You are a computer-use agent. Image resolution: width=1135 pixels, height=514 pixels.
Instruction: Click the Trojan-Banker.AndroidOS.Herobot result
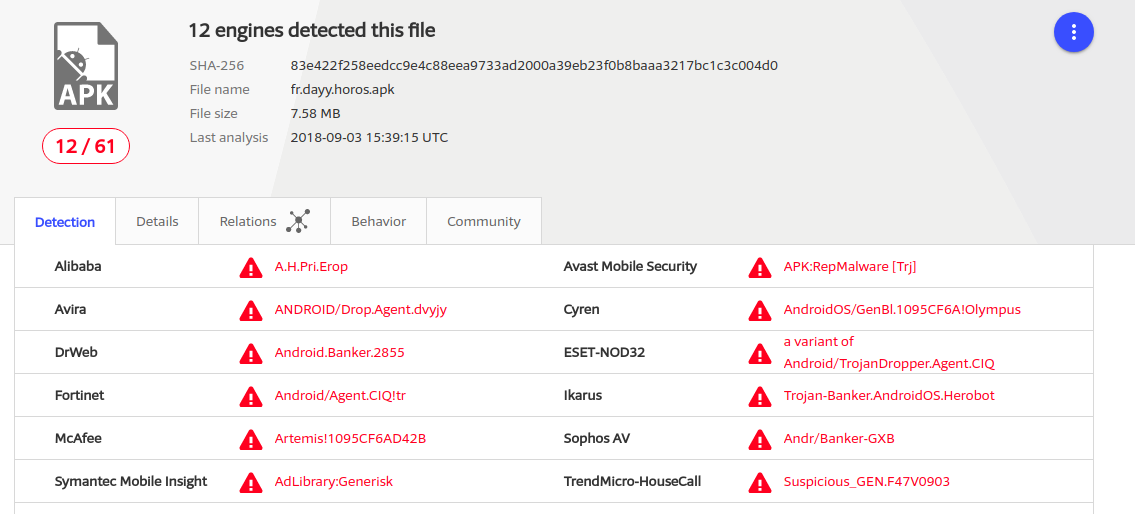[x=888, y=396]
